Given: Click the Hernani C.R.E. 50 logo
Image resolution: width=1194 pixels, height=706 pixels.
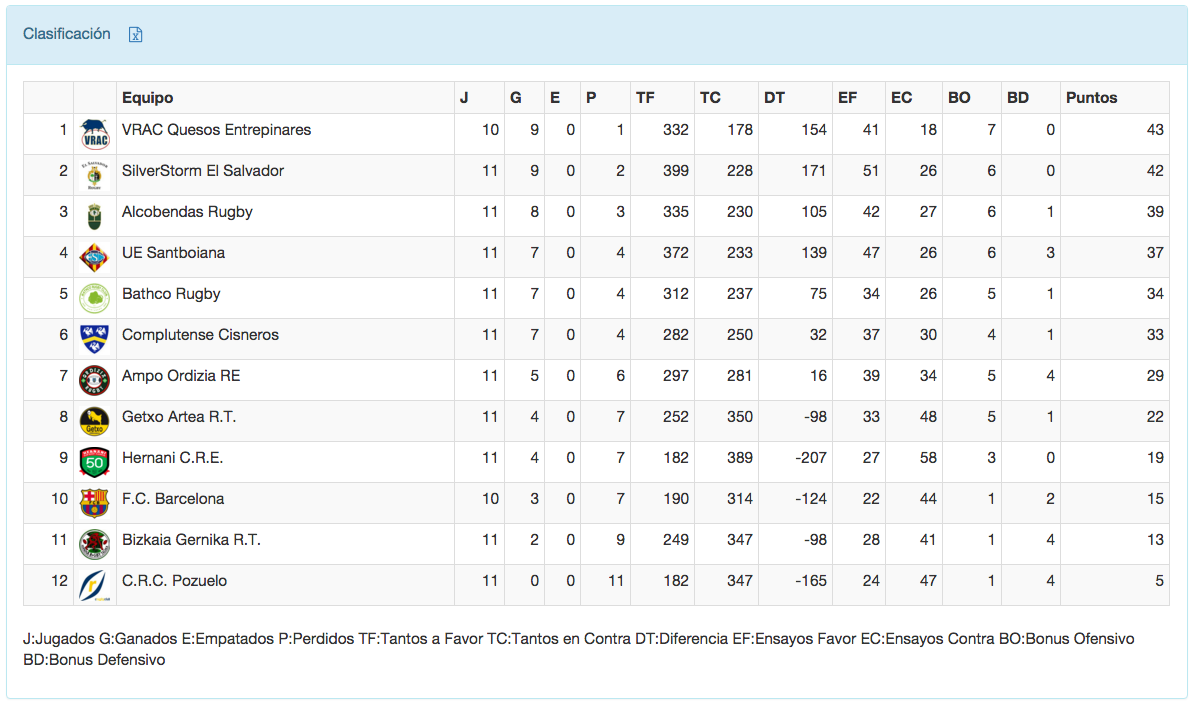Looking at the screenshot, I should [x=94, y=459].
